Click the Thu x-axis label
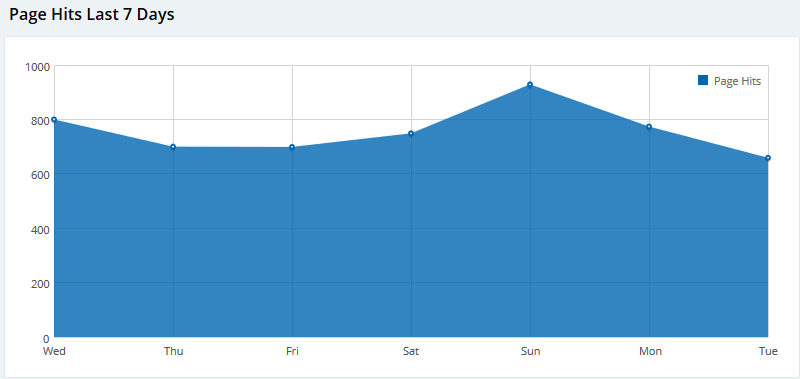Viewport: 800px width, 379px height. click(x=173, y=351)
